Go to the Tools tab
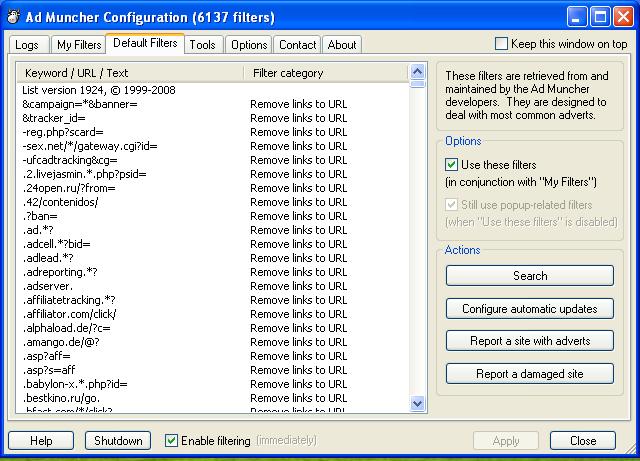Screen dimensions: 640x461 (x=202, y=45)
